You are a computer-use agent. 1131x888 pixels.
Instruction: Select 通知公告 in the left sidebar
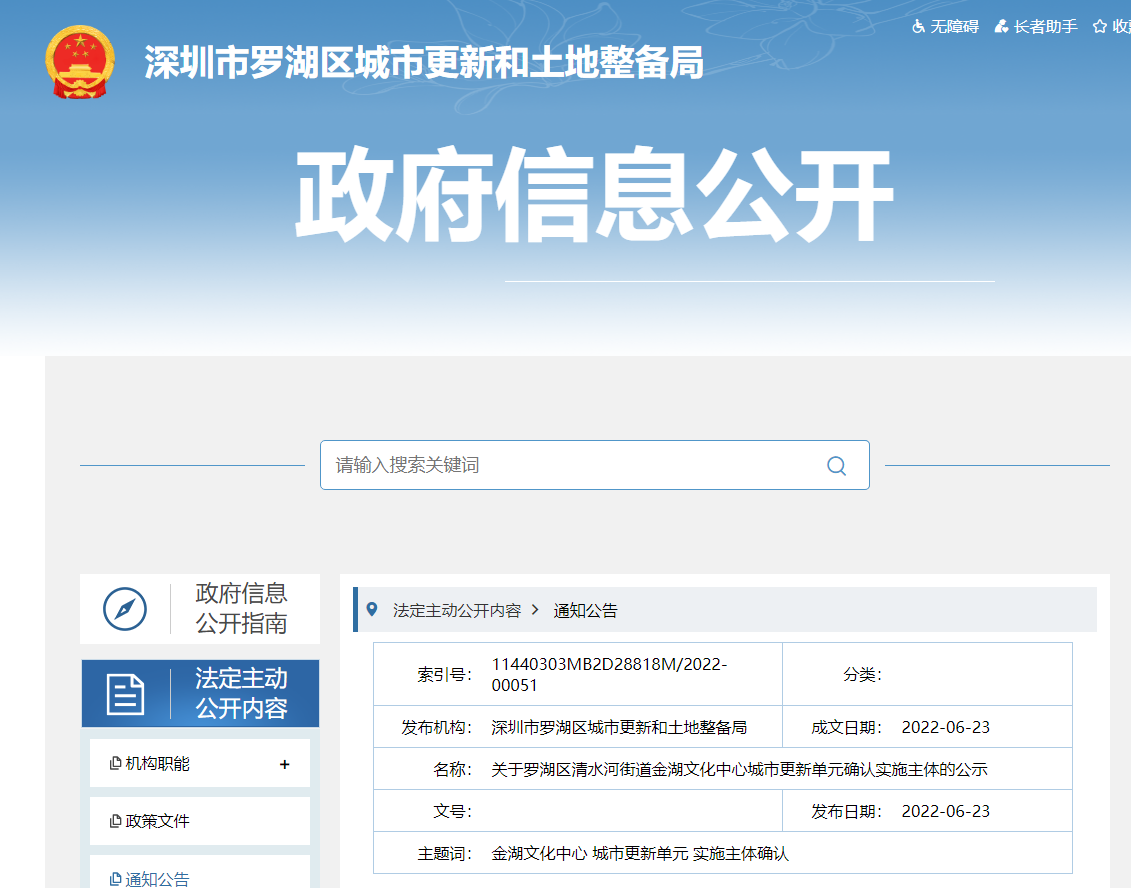coord(157,879)
